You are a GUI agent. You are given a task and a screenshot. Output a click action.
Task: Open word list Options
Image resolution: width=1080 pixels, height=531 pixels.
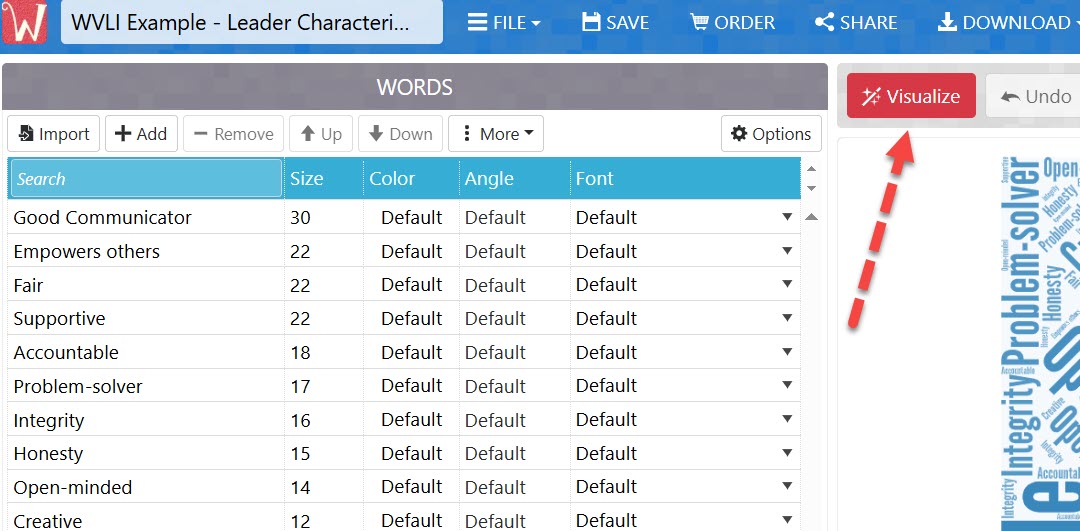771,134
